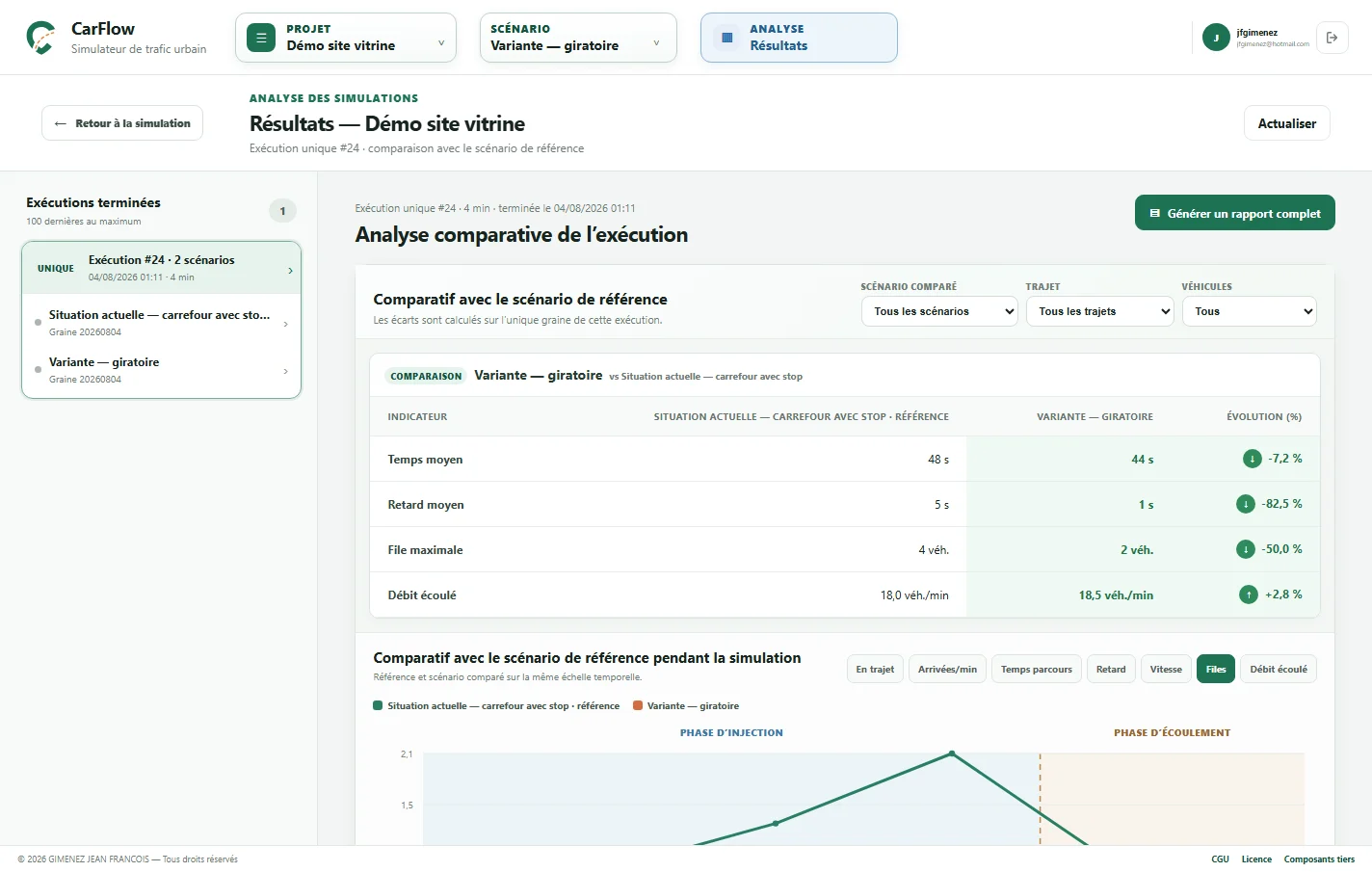
Task: Open Variante — giratoire row chevron in sidebar
Action: (x=285, y=371)
